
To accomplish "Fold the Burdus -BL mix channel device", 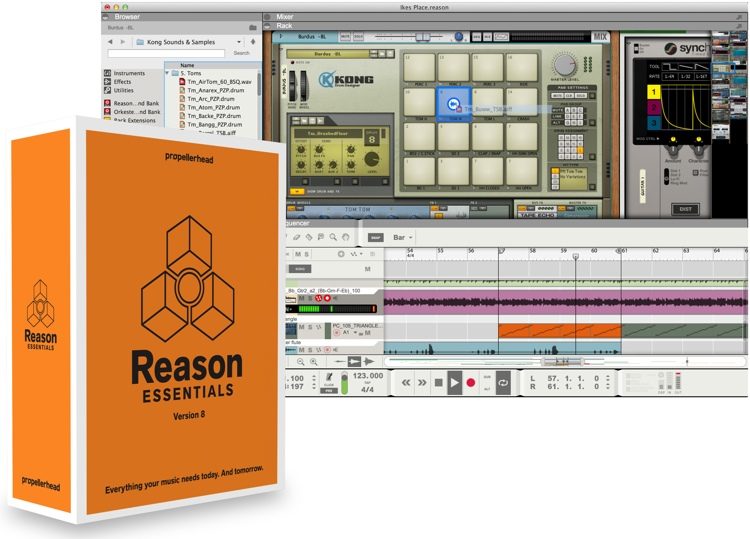I will [281, 36].
